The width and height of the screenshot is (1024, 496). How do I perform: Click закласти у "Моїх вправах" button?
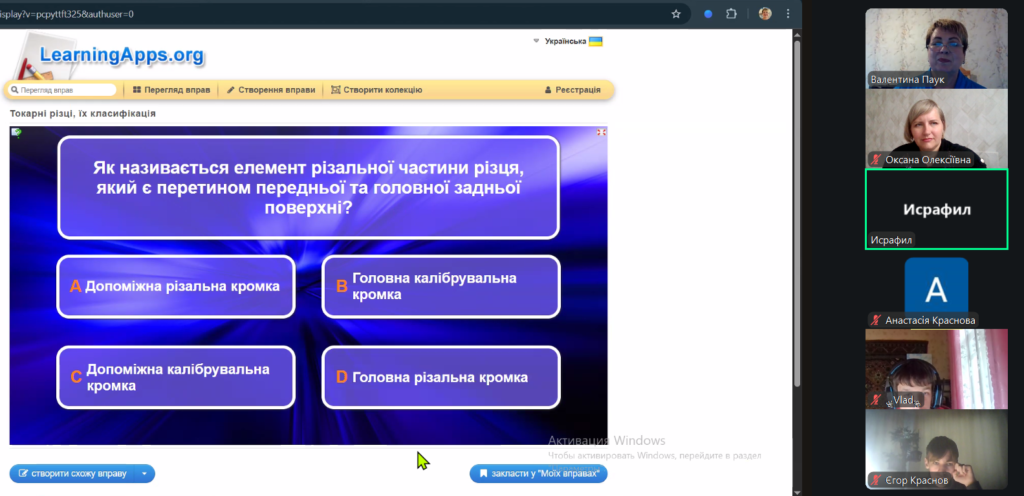coord(538,473)
